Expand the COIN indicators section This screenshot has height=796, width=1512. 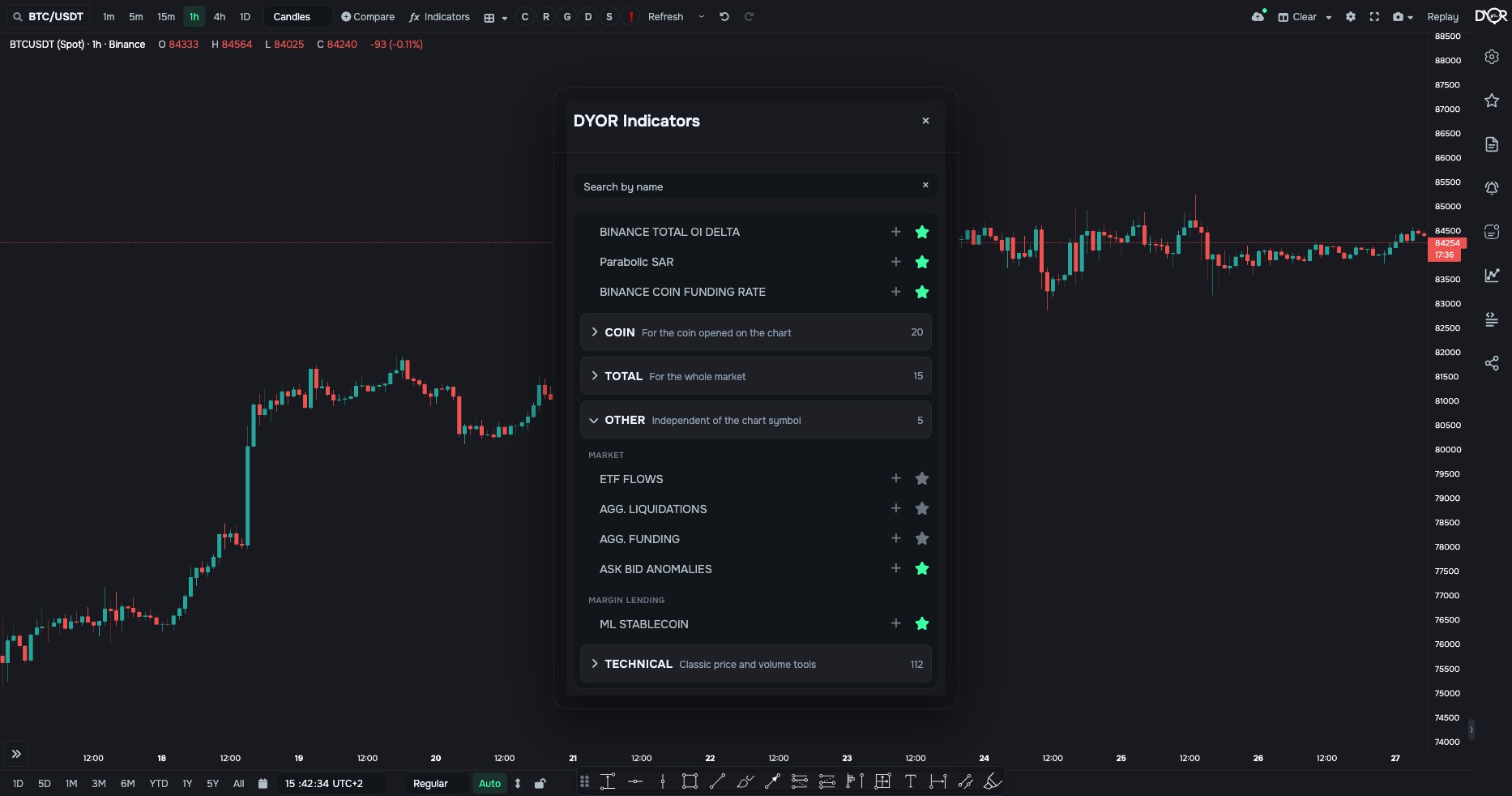pos(756,332)
